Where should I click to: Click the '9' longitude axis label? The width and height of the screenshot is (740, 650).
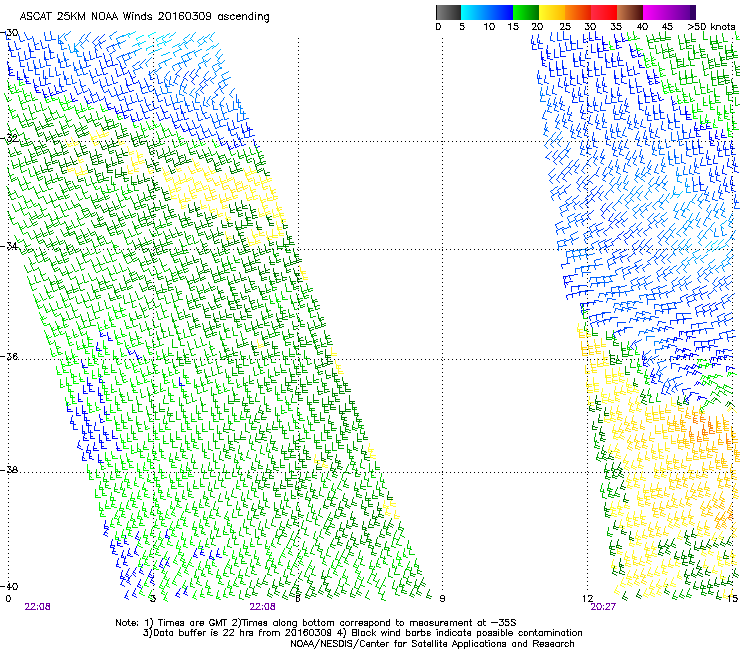(442, 599)
